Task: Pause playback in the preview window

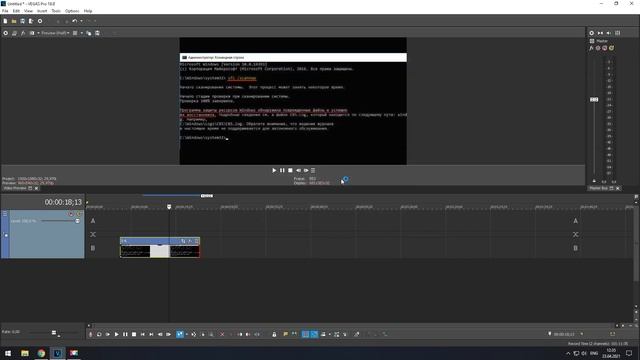Action: [x=282, y=171]
